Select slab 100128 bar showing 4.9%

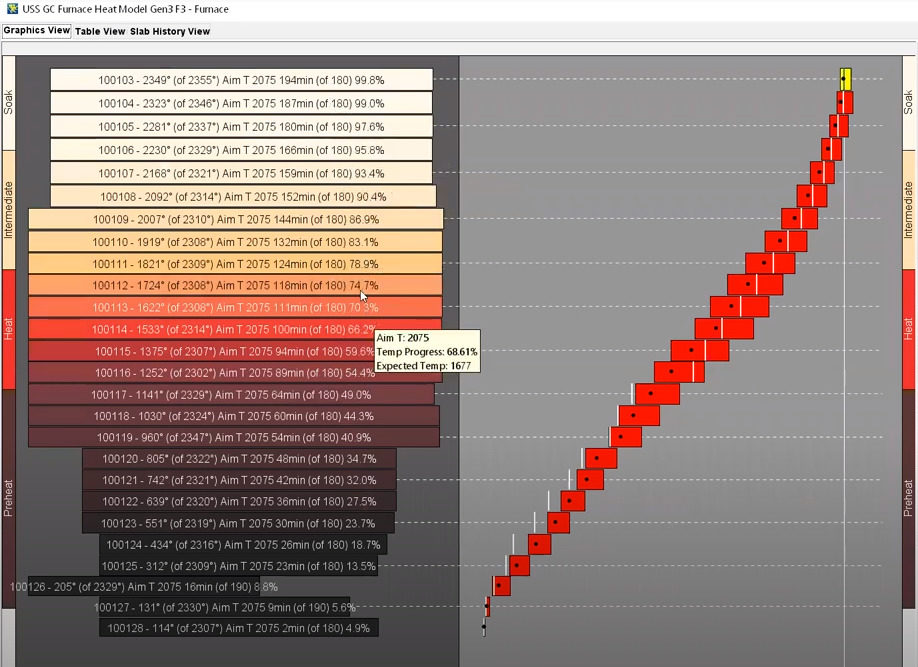(238, 628)
